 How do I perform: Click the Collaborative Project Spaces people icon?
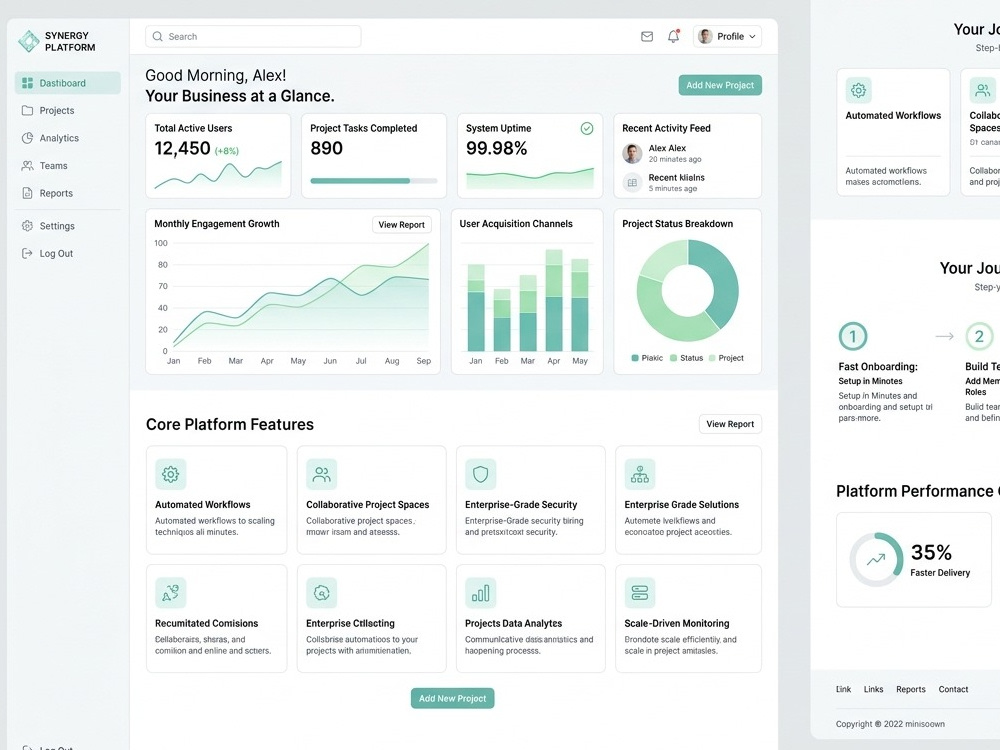321,474
